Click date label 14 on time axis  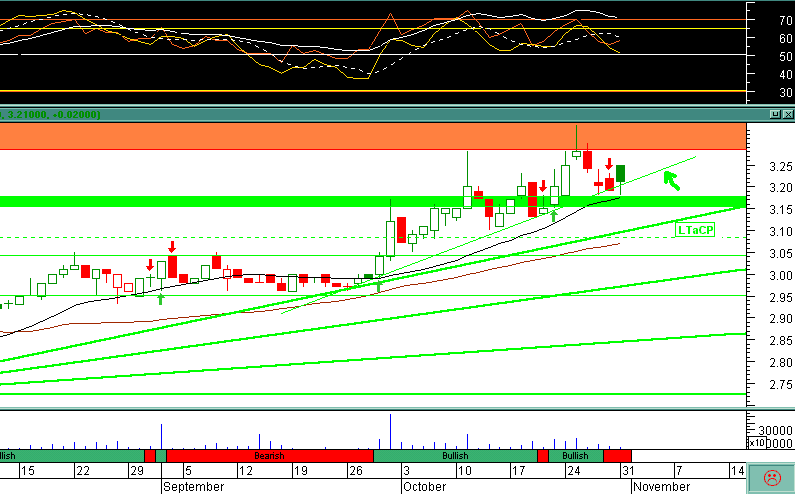coord(737,471)
